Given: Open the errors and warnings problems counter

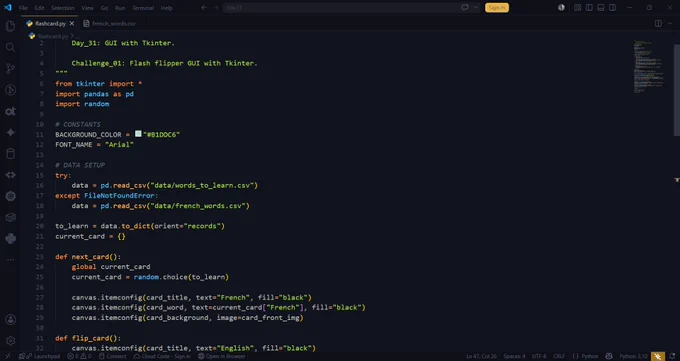Looking at the screenshot, I should [x=79, y=356].
